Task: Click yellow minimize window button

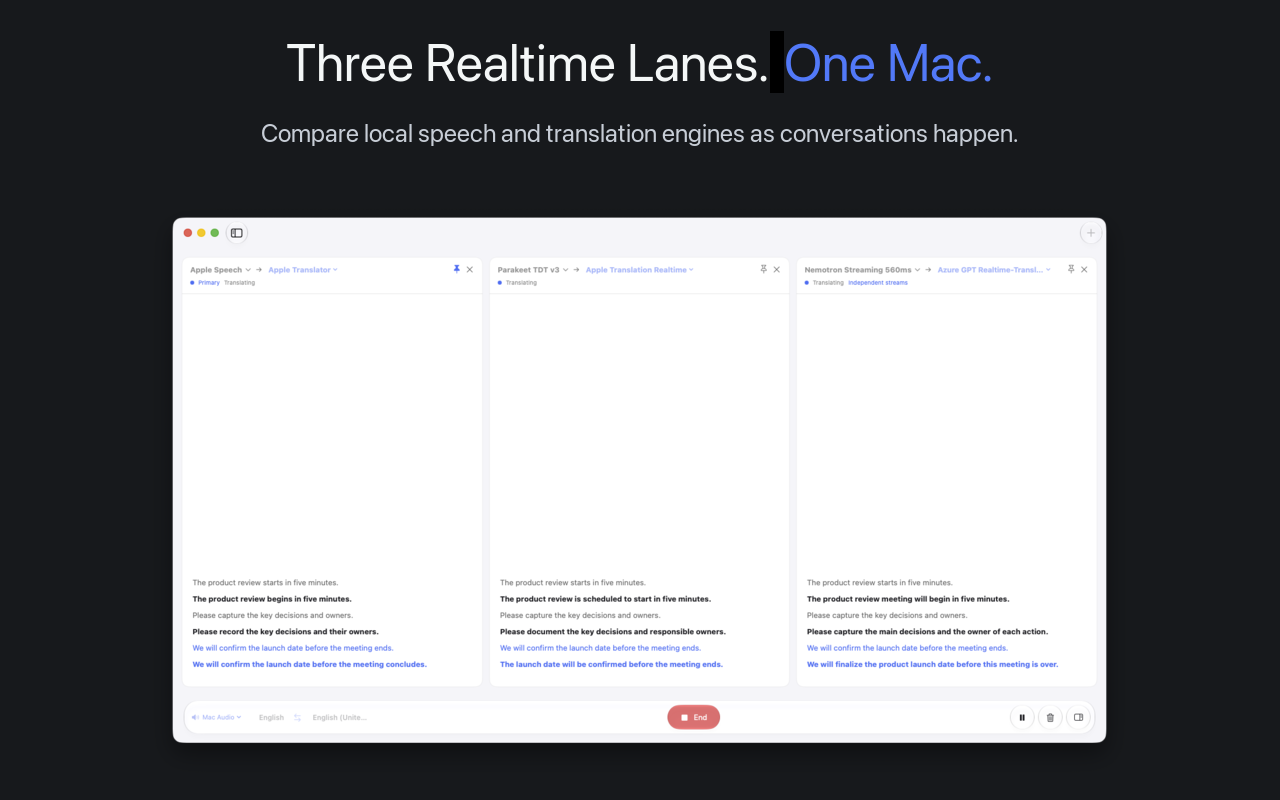Action: (201, 233)
